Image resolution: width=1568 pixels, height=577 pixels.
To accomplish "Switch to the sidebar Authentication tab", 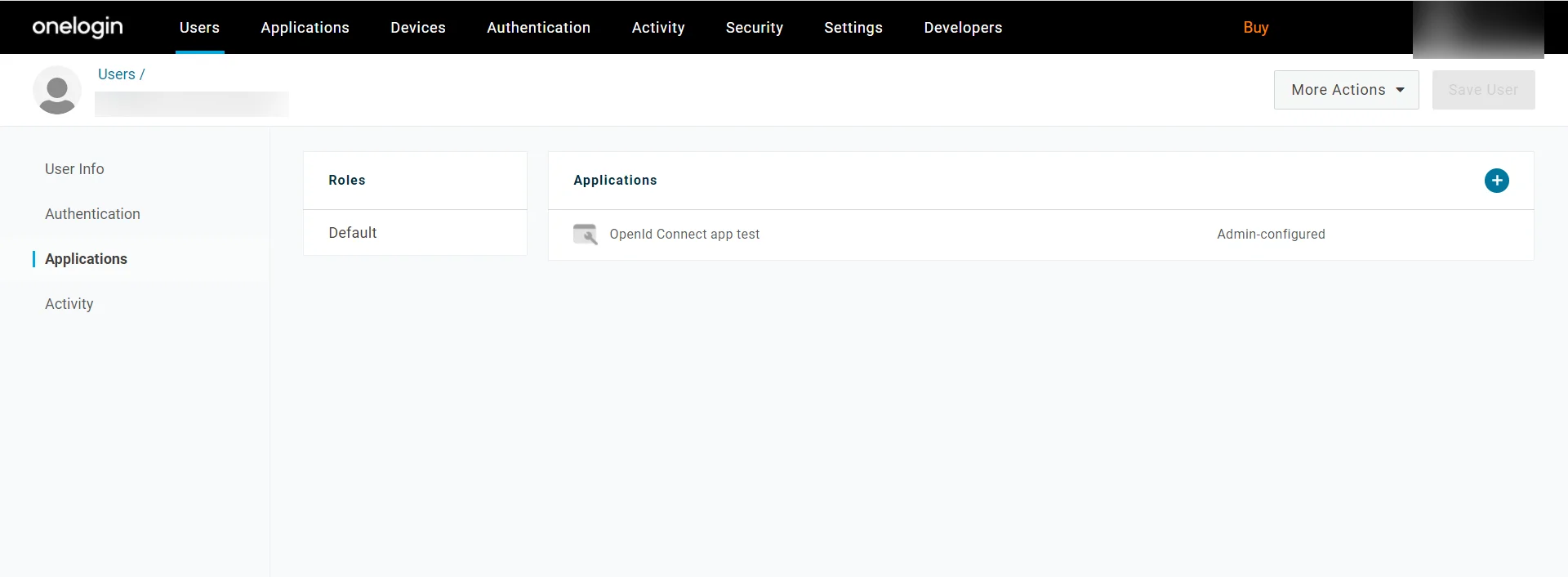I will click(92, 214).
